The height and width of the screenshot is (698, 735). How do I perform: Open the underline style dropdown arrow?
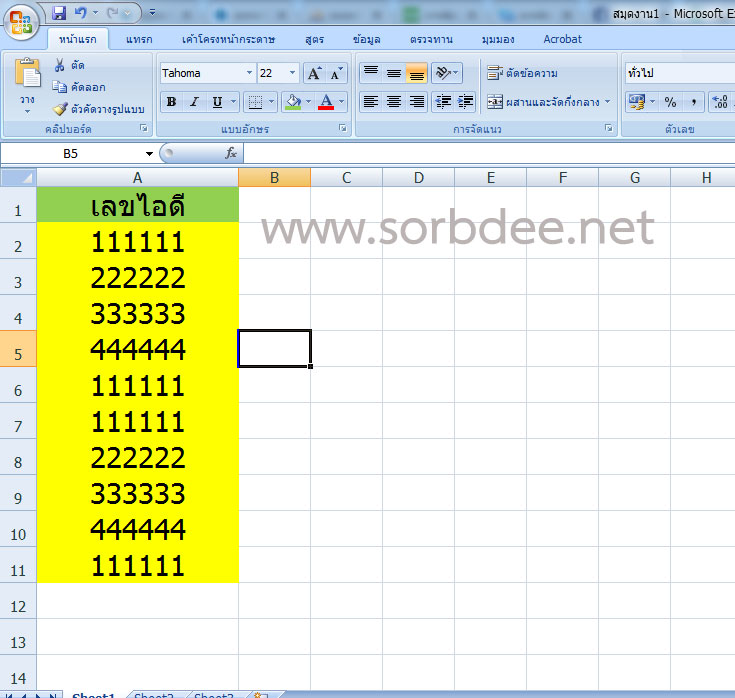click(233, 102)
